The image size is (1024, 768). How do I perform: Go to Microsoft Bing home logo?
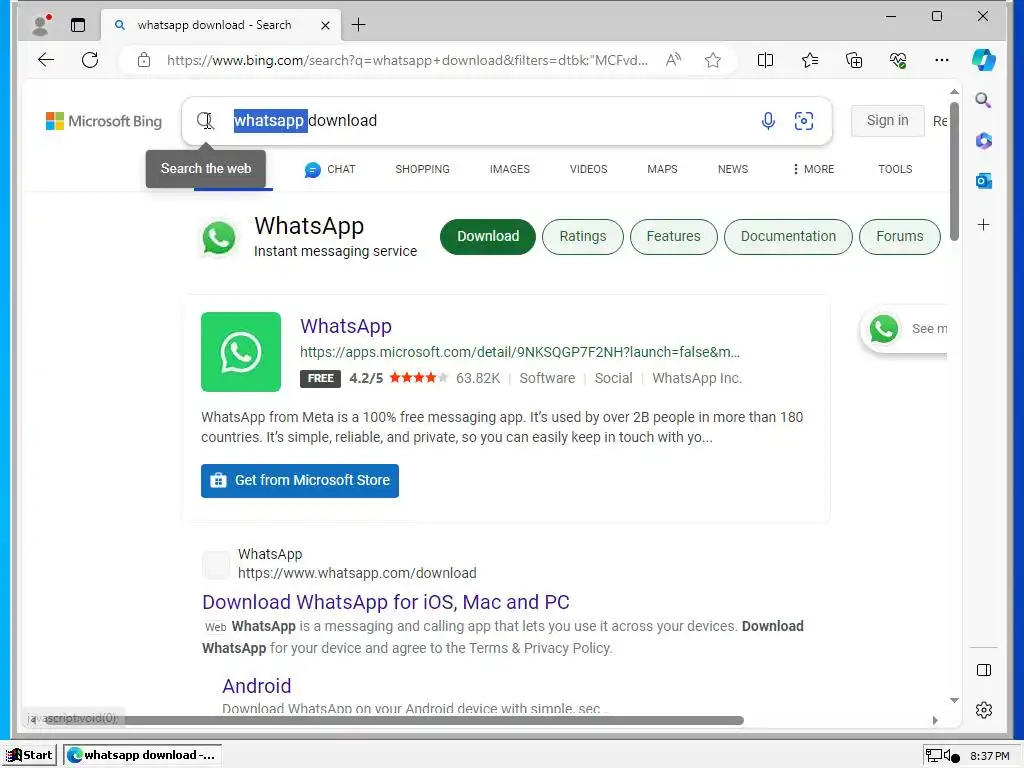[x=104, y=121]
